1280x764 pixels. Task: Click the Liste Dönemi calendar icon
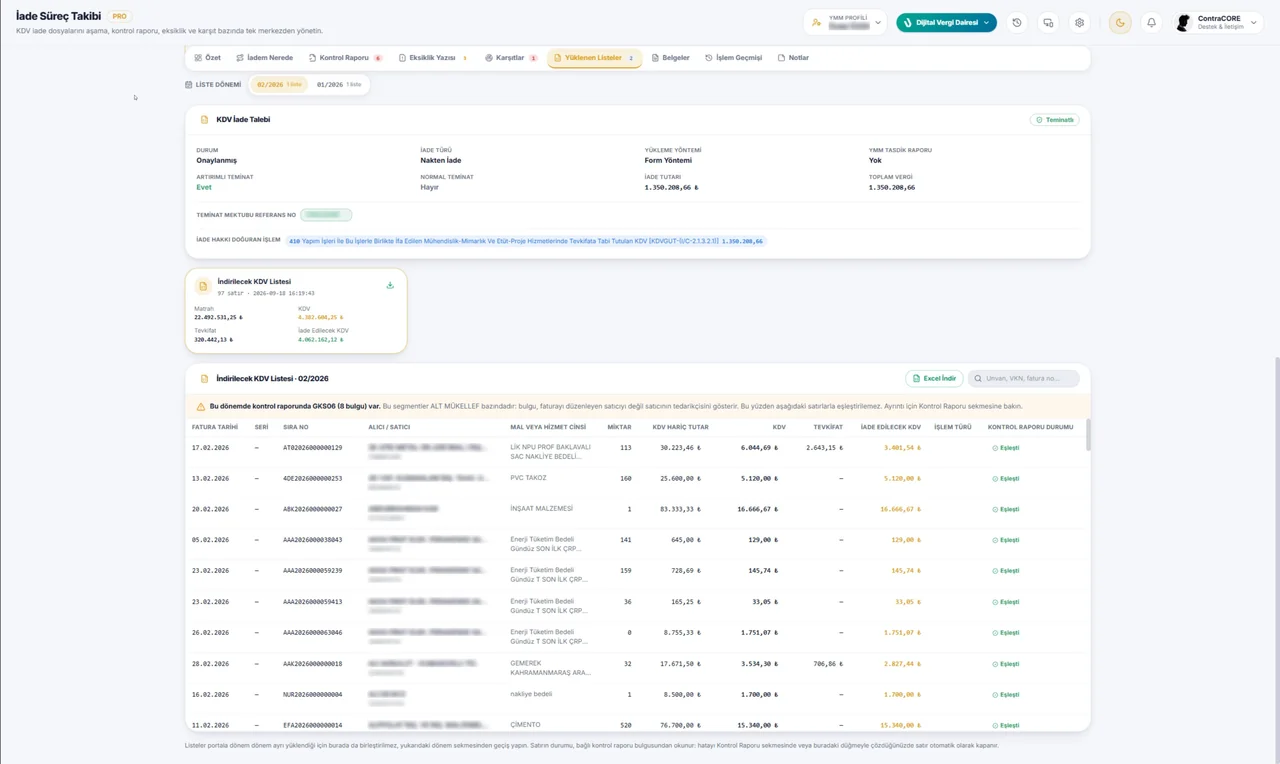(x=189, y=85)
